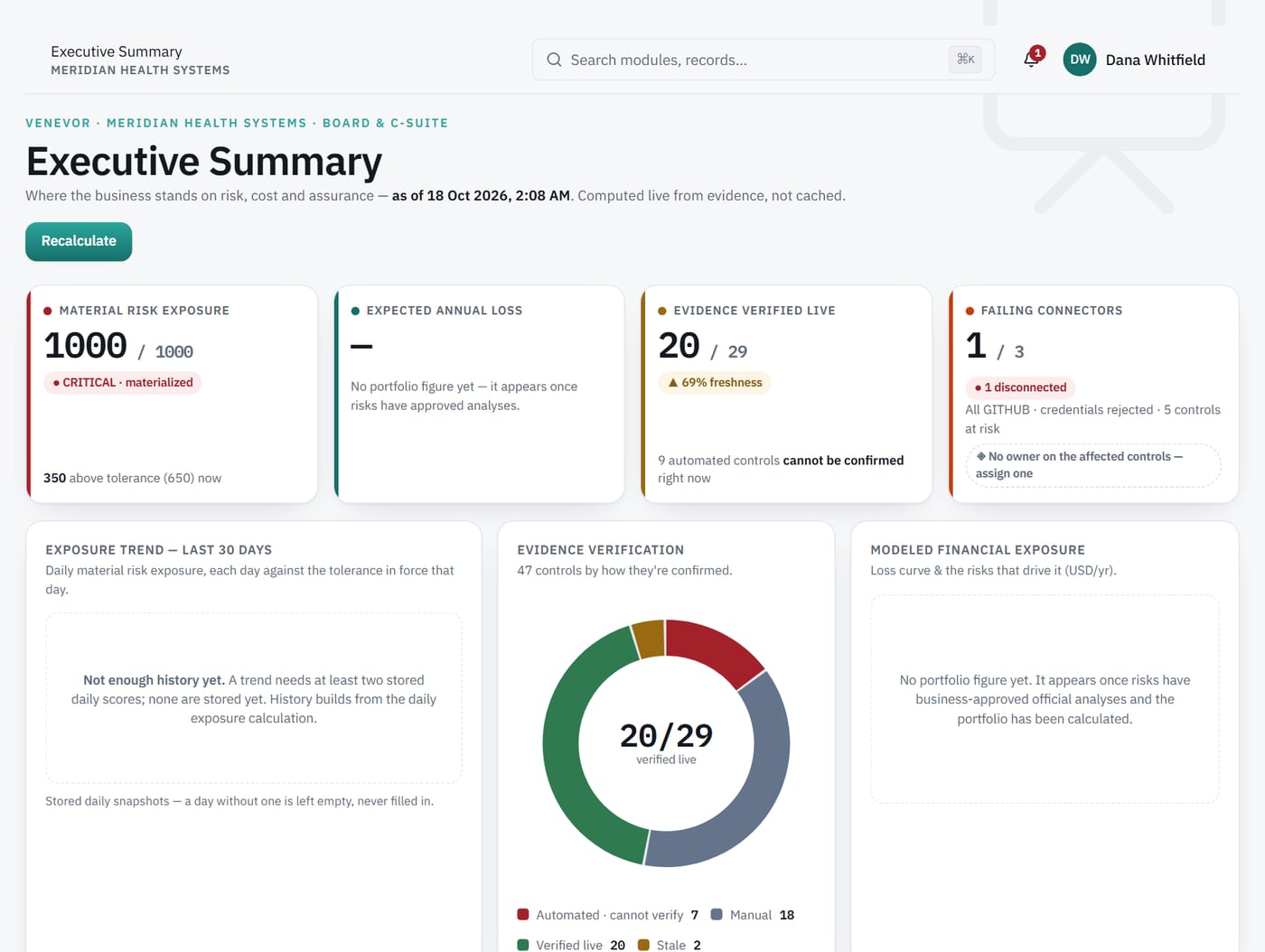Open the Material Risk Exposure card
The image size is (1265, 952).
(x=172, y=394)
